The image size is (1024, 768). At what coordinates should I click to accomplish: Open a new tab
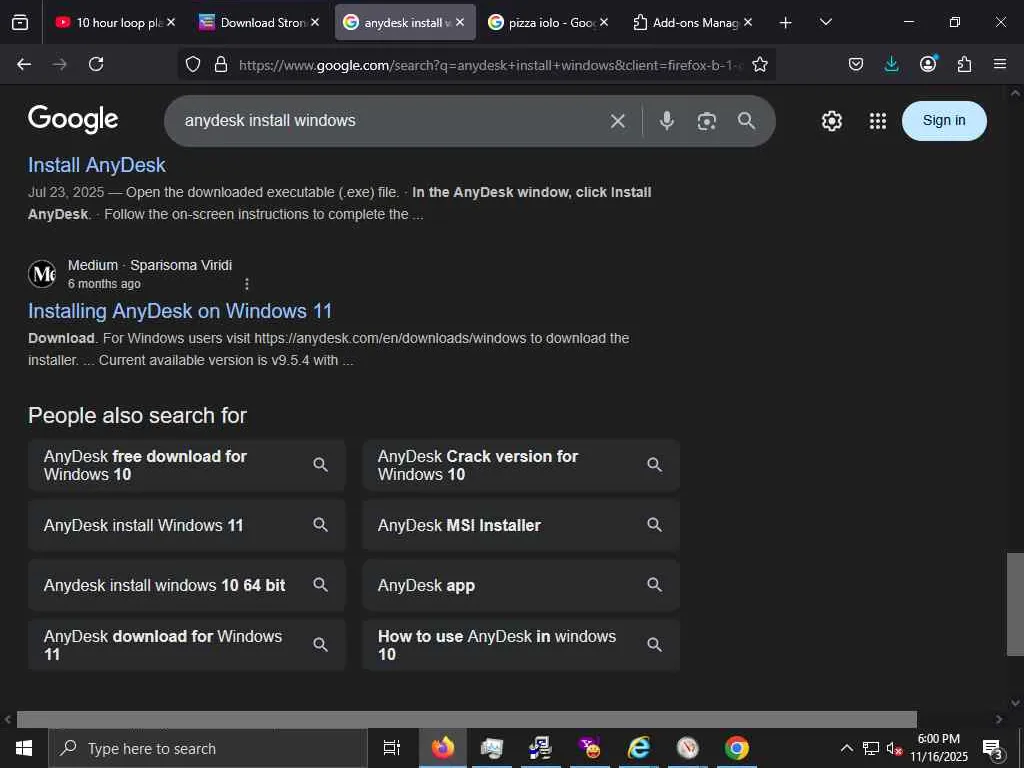[x=786, y=23]
